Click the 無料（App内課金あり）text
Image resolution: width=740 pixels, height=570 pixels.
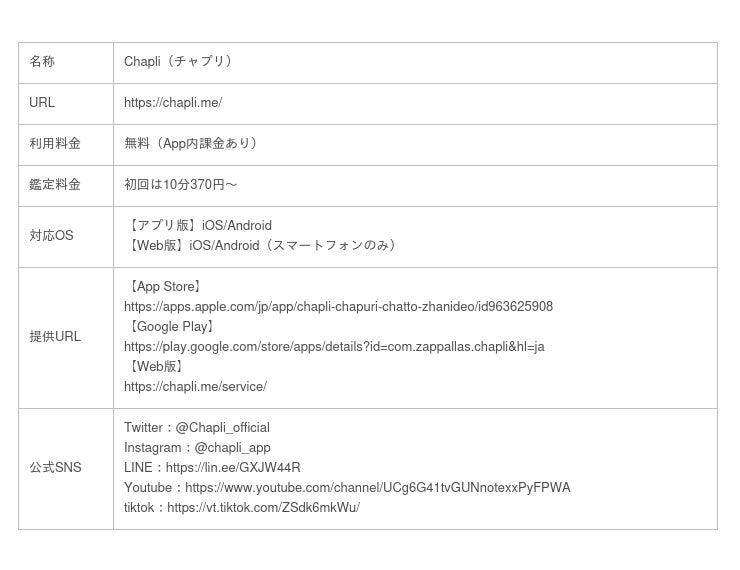click(x=190, y=143)
